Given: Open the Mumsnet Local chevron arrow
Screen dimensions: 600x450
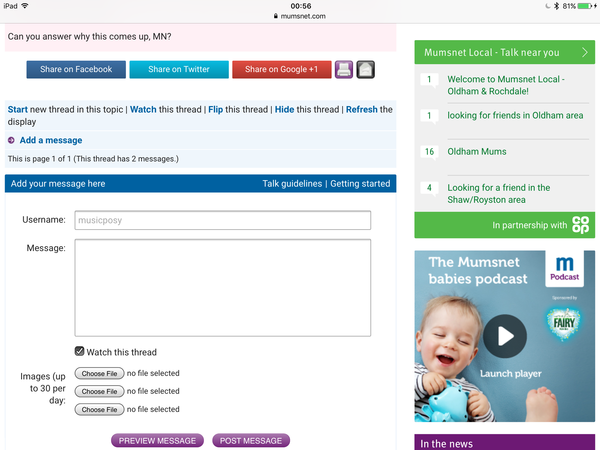Looking at the screenshot, I should [x=585, y=52].
